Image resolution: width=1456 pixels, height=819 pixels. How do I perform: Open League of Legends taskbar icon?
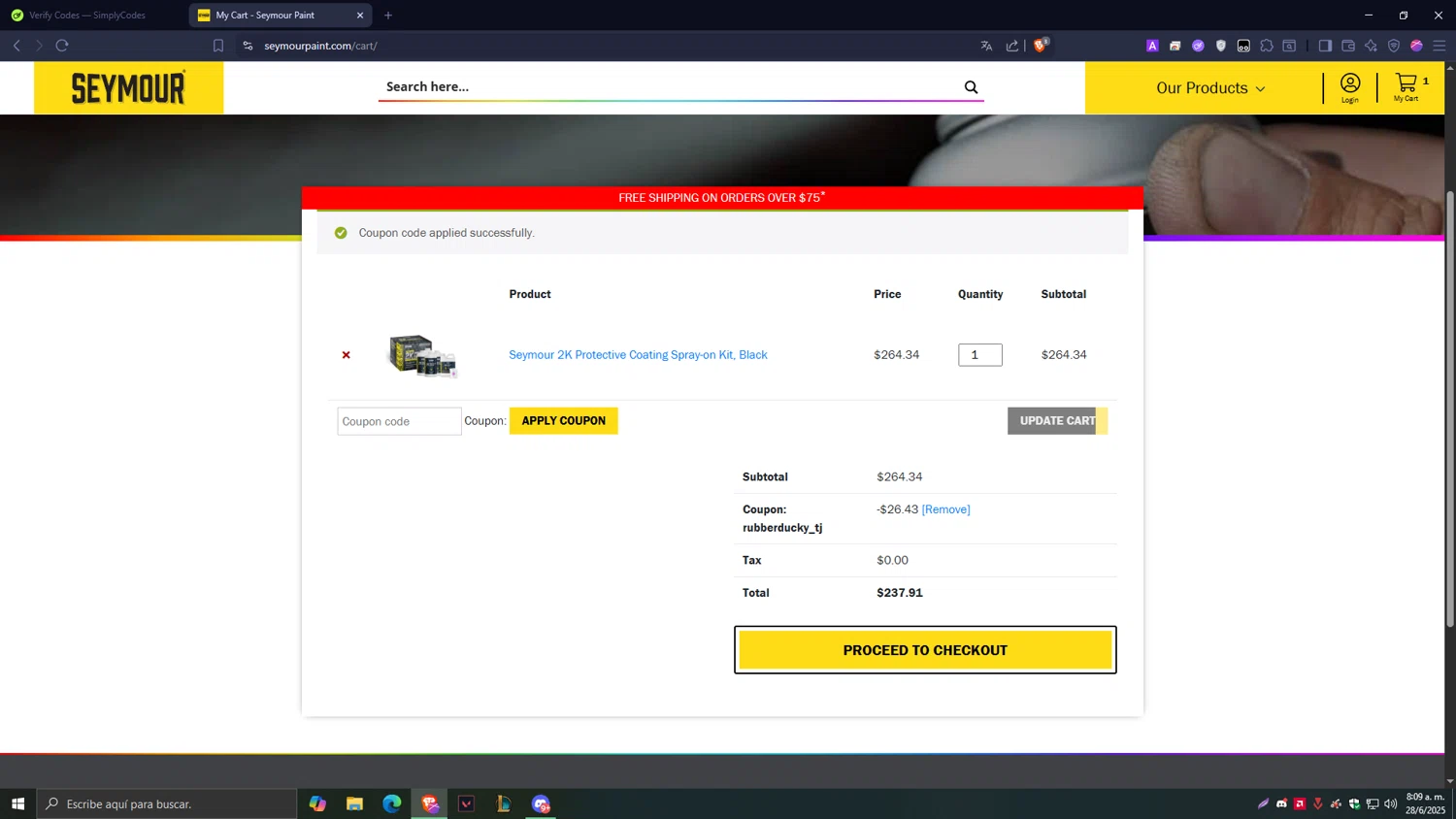point(504,803)
